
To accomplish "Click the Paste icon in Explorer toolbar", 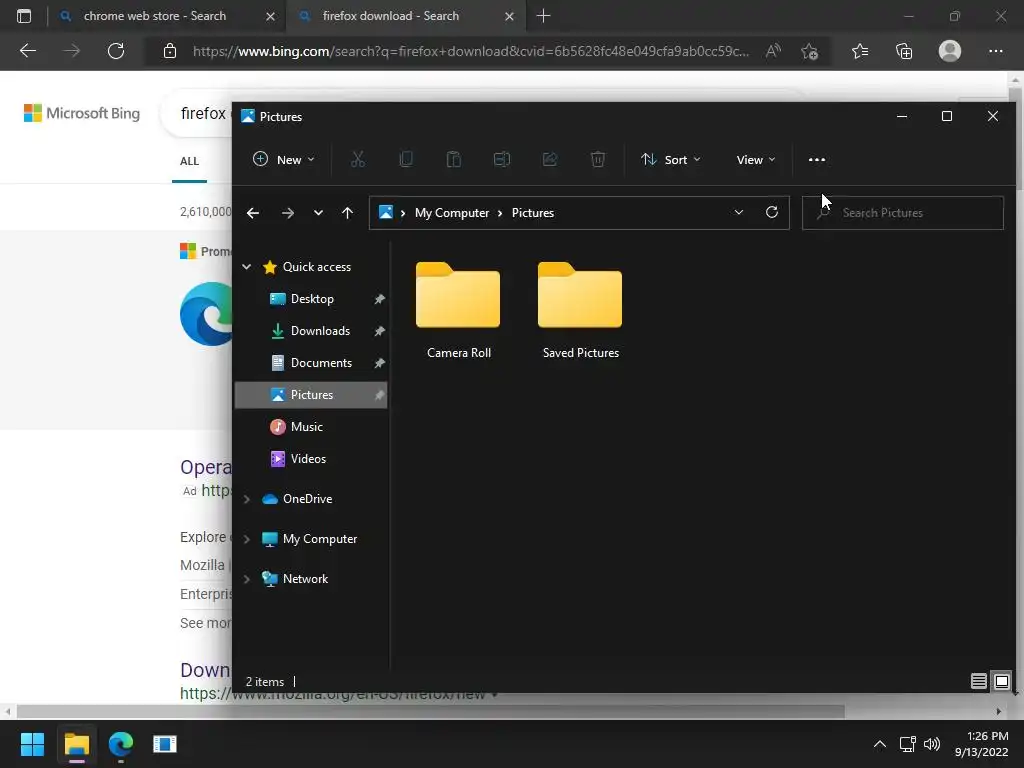I will 453,159.
